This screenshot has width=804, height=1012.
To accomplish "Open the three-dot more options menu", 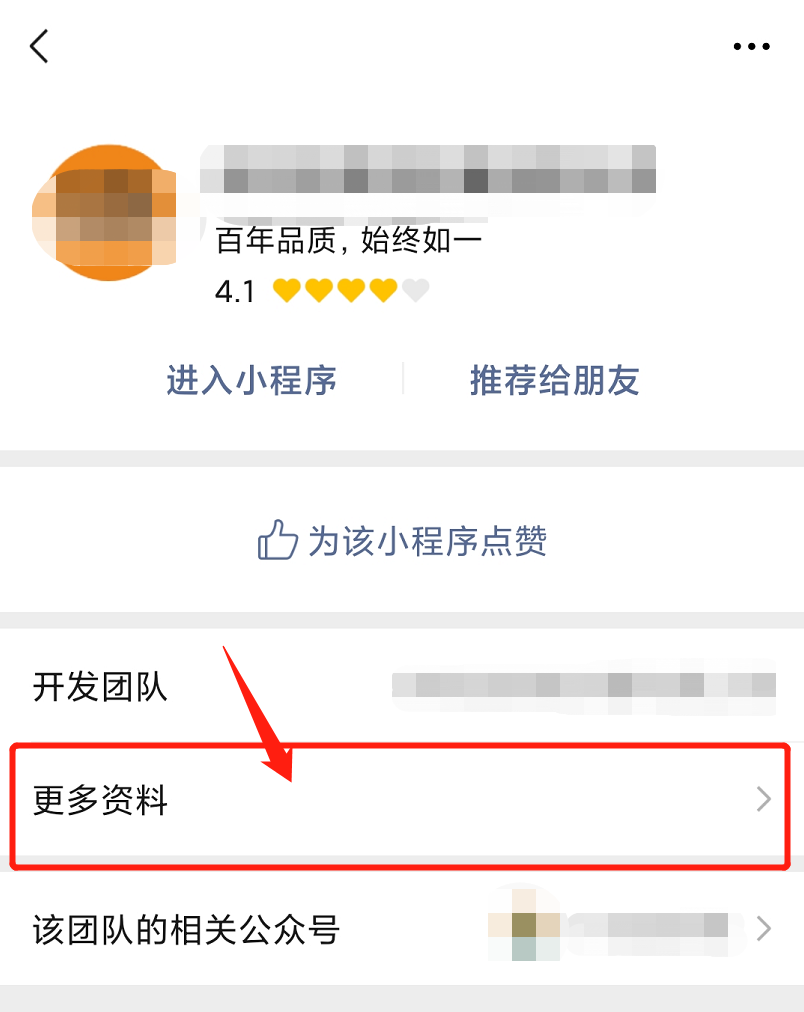I will 752,46.
